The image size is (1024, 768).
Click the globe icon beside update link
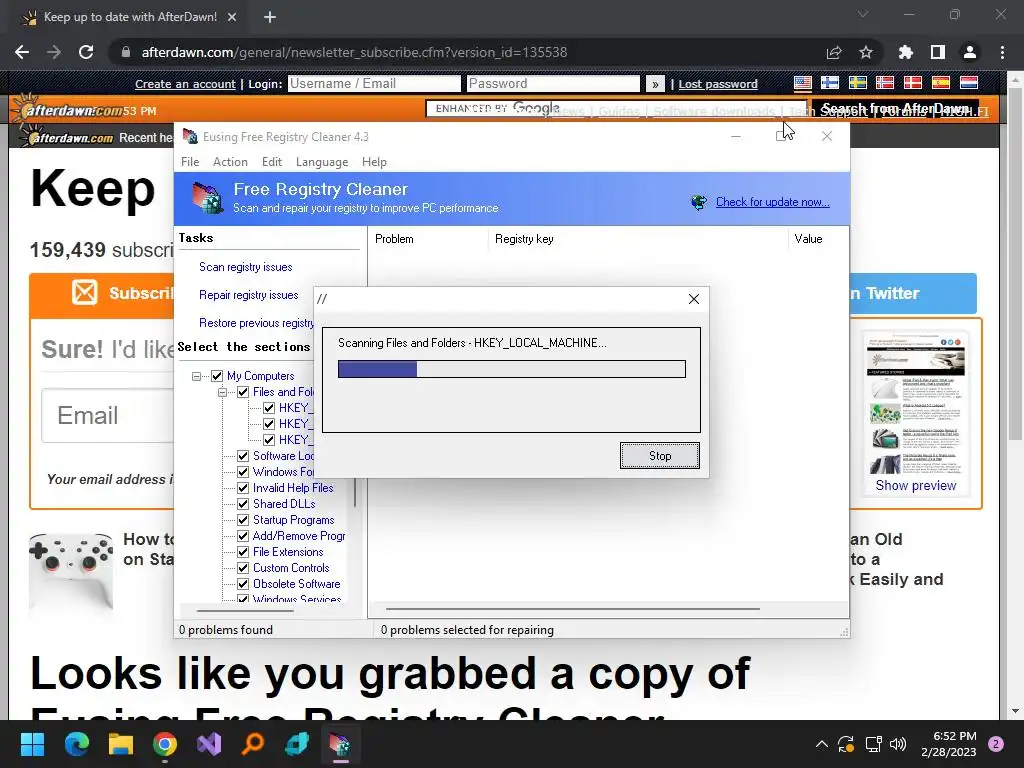click(x=699, y=202)
